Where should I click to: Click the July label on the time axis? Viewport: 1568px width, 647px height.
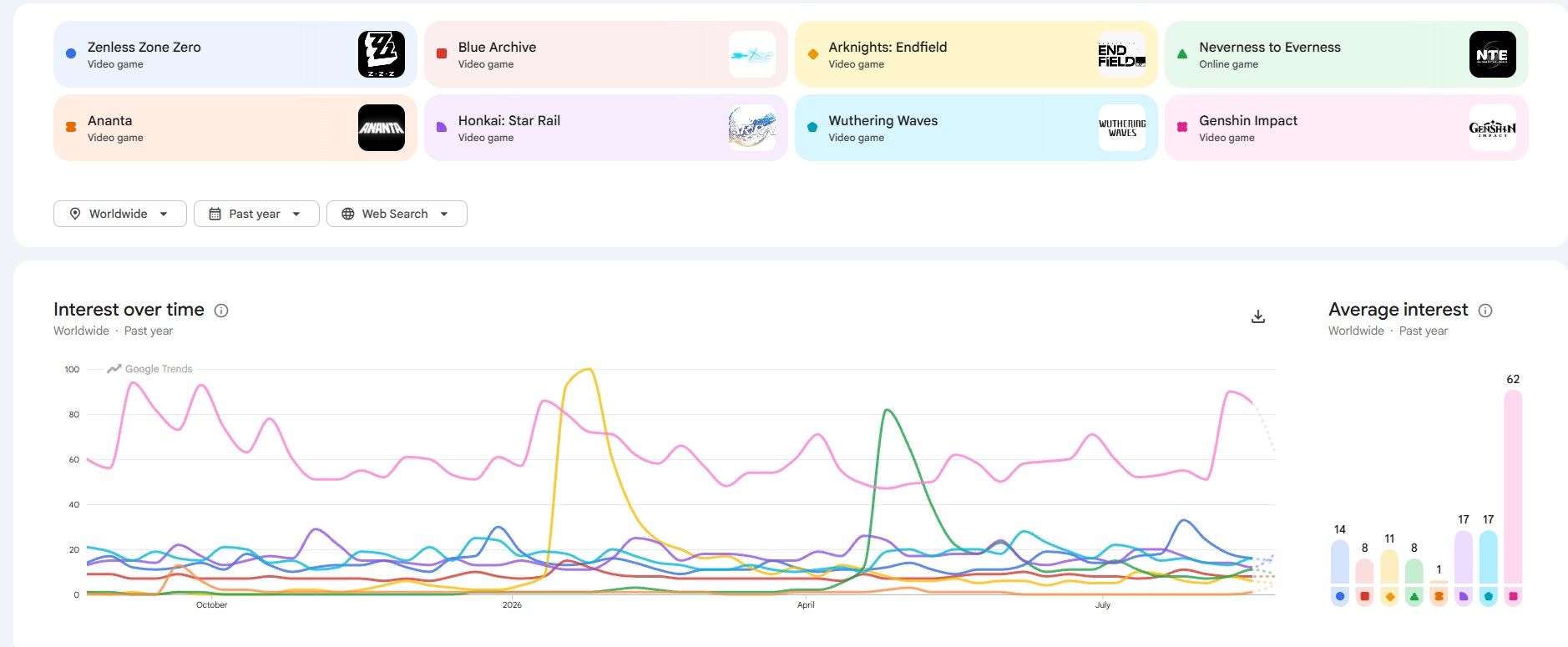point(1103,604)
